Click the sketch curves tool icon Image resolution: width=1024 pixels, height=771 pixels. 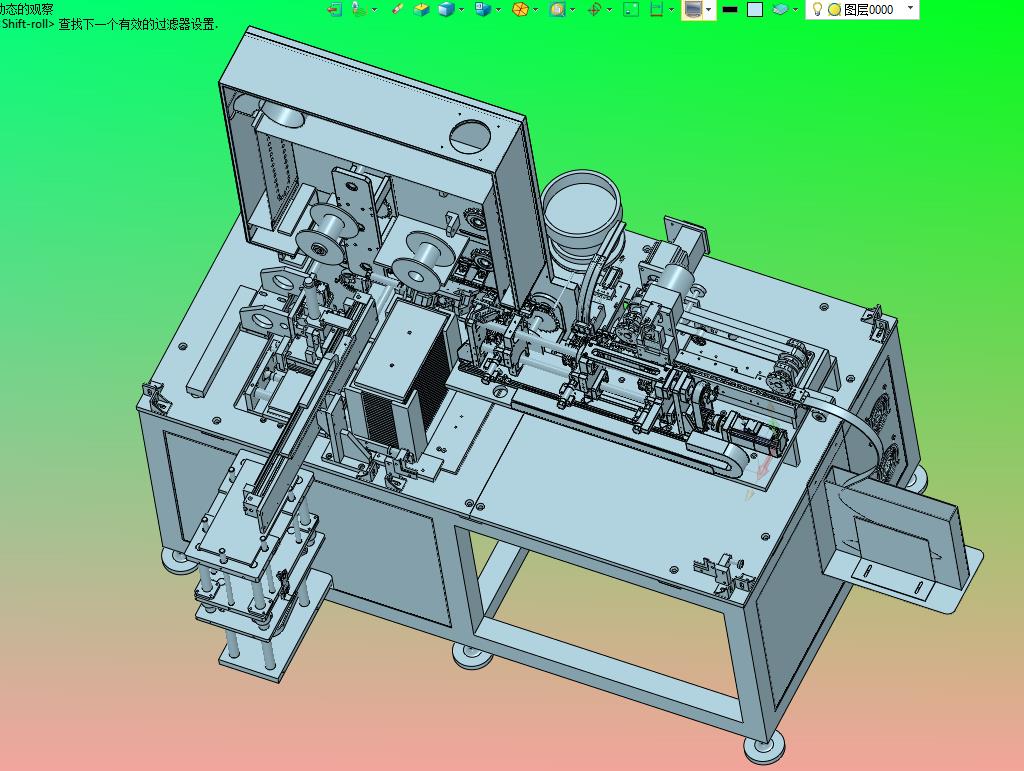[x=359, y=9]
